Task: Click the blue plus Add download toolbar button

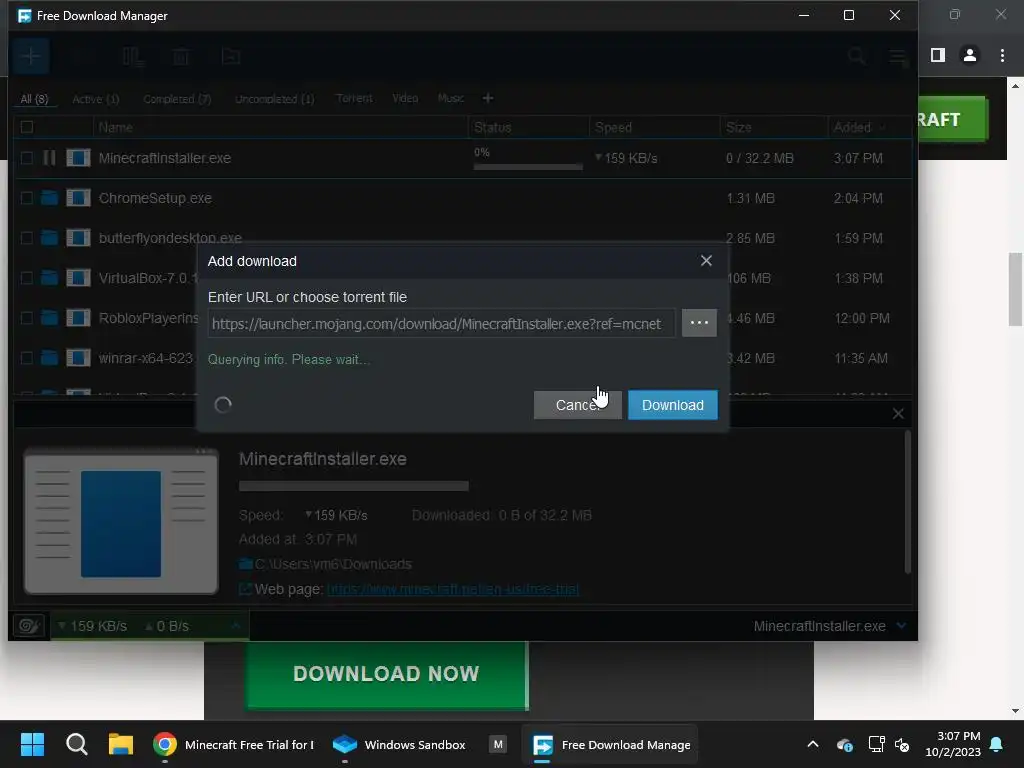Action: [31, 57]
